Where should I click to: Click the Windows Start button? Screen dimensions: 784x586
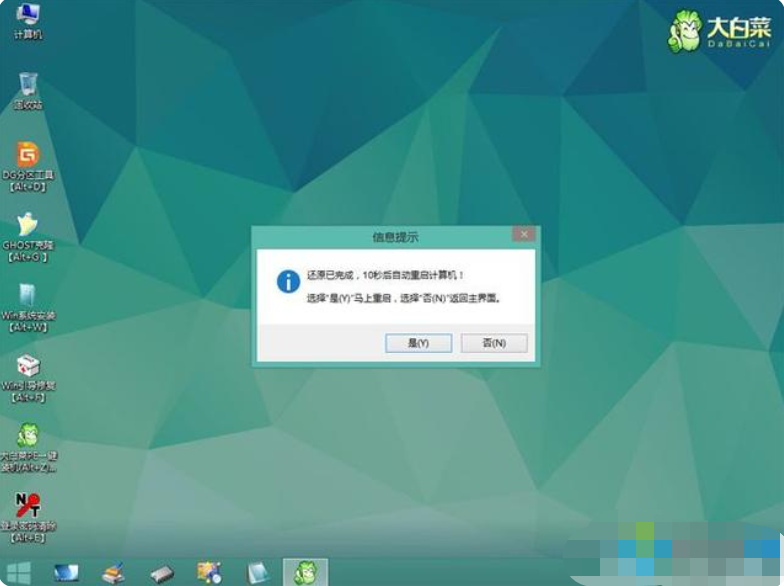(19, 572)
